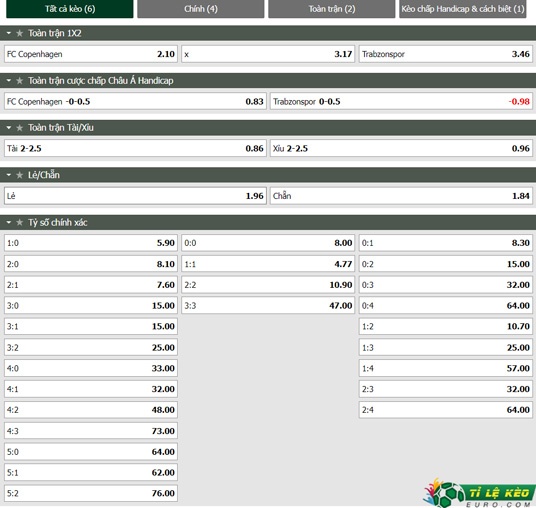This screenshot has height=508, width=536.
Task: Select Tài 2-2.5 at 0.86
Action: pyautogui.click(x=135, y=149)
